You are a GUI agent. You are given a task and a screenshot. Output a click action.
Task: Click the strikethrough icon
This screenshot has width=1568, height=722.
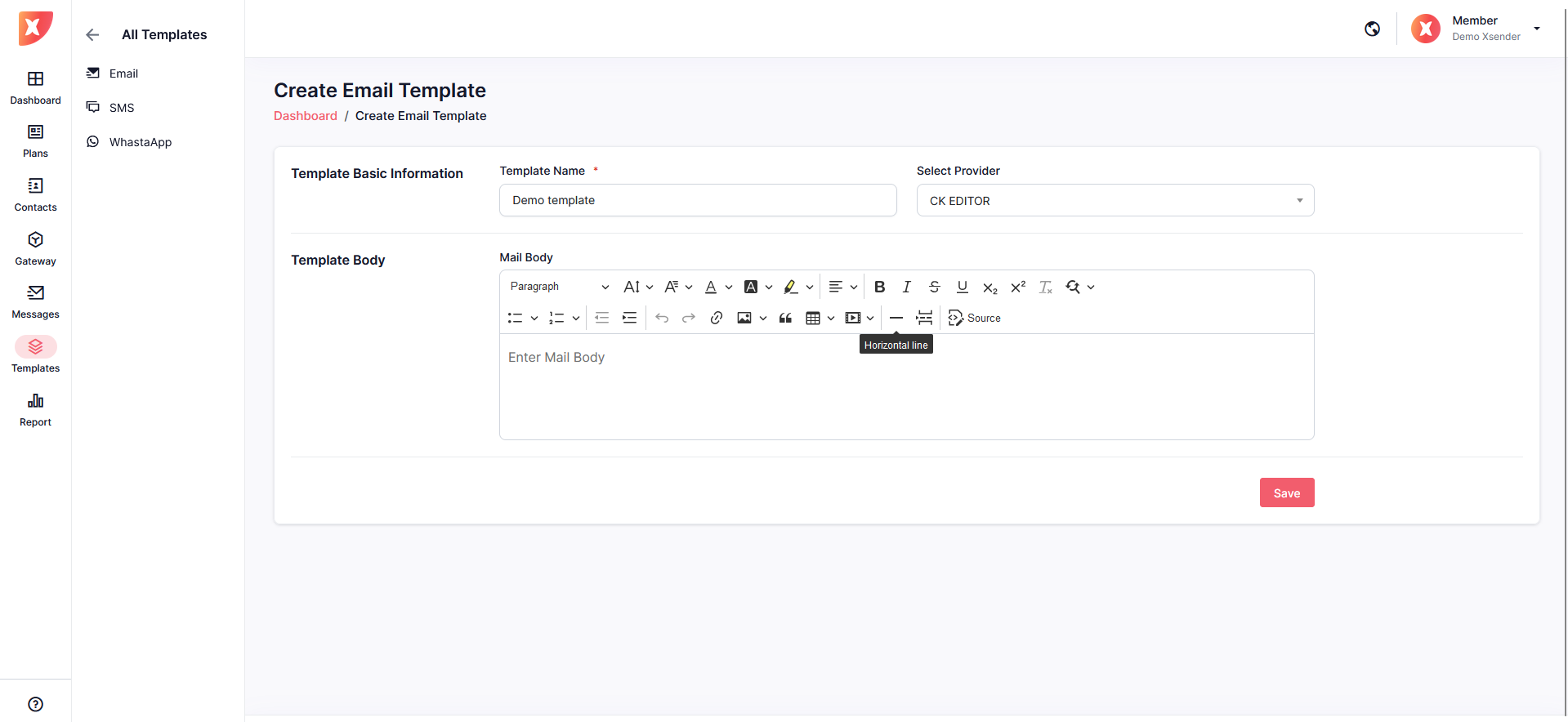(934, 287)
